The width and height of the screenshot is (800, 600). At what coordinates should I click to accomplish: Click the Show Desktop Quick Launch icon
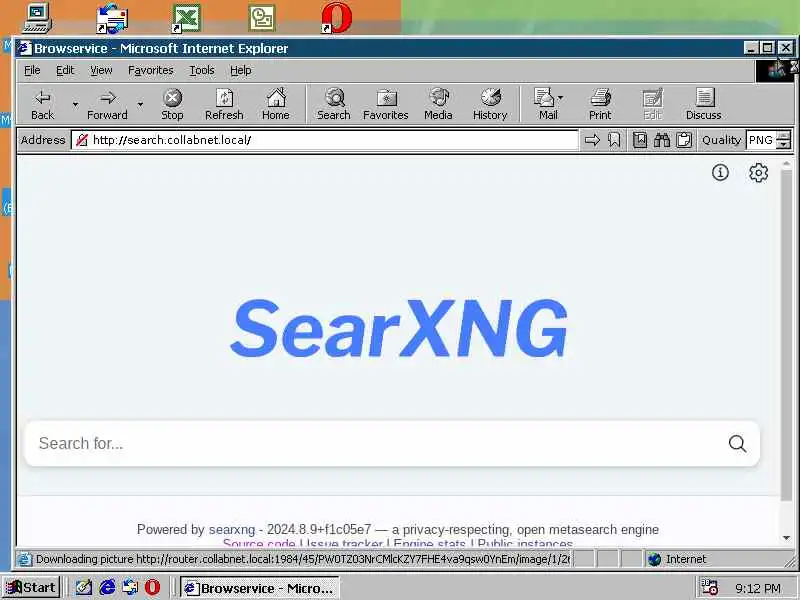coord(84,587)
